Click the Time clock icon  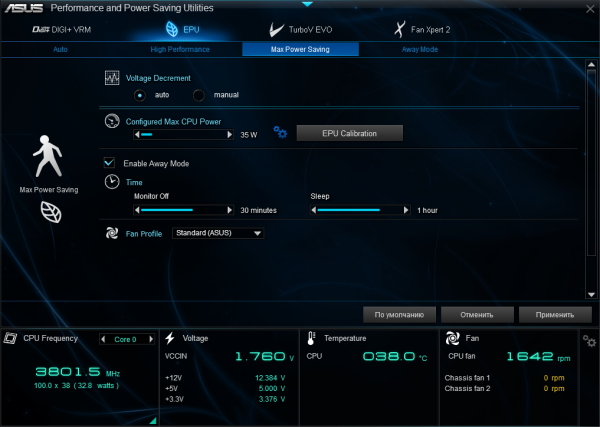pyautogui.click(x=112, y=182)
